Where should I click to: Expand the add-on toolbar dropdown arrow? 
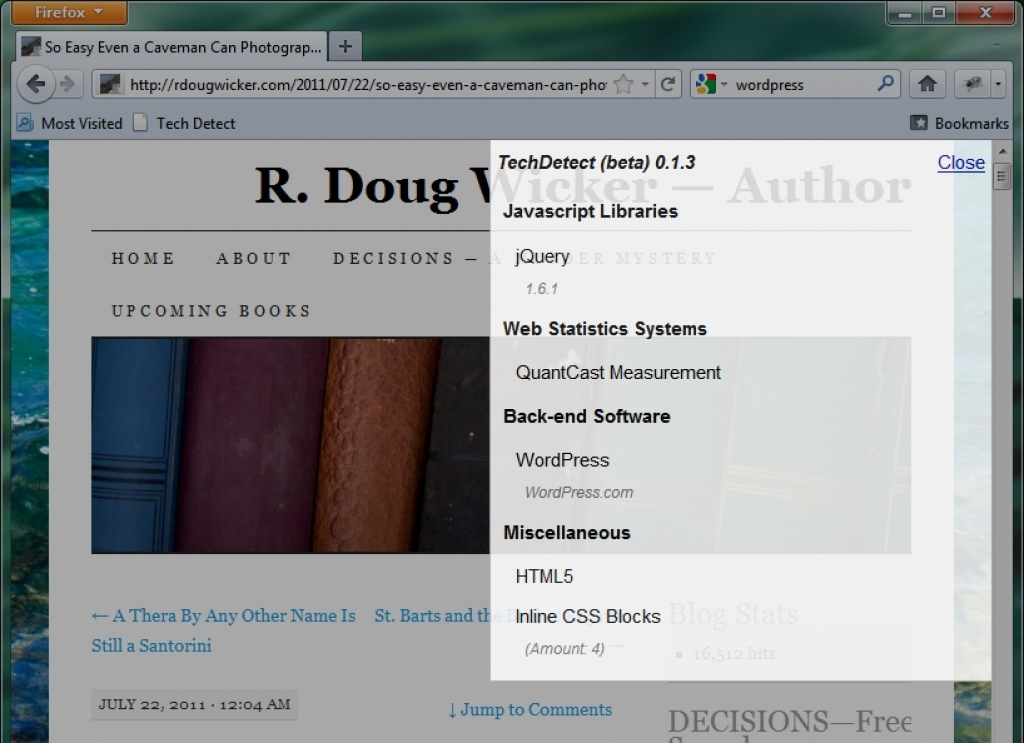click(x=998, y=84)
